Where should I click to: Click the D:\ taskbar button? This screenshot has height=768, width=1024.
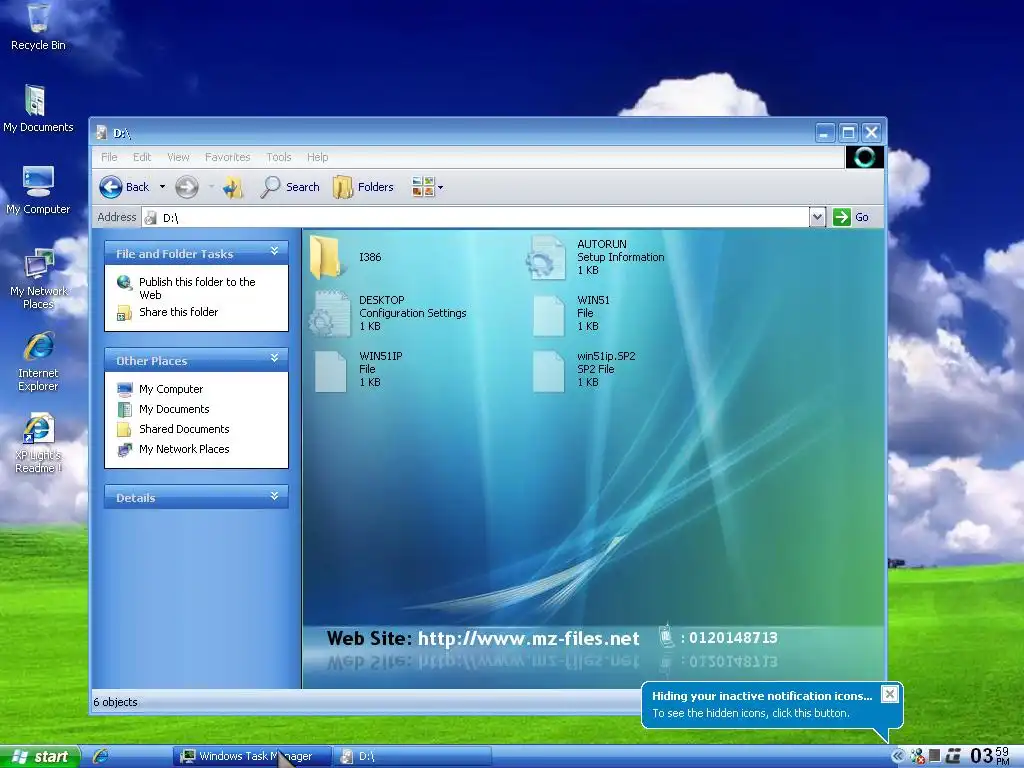point(413,756)
